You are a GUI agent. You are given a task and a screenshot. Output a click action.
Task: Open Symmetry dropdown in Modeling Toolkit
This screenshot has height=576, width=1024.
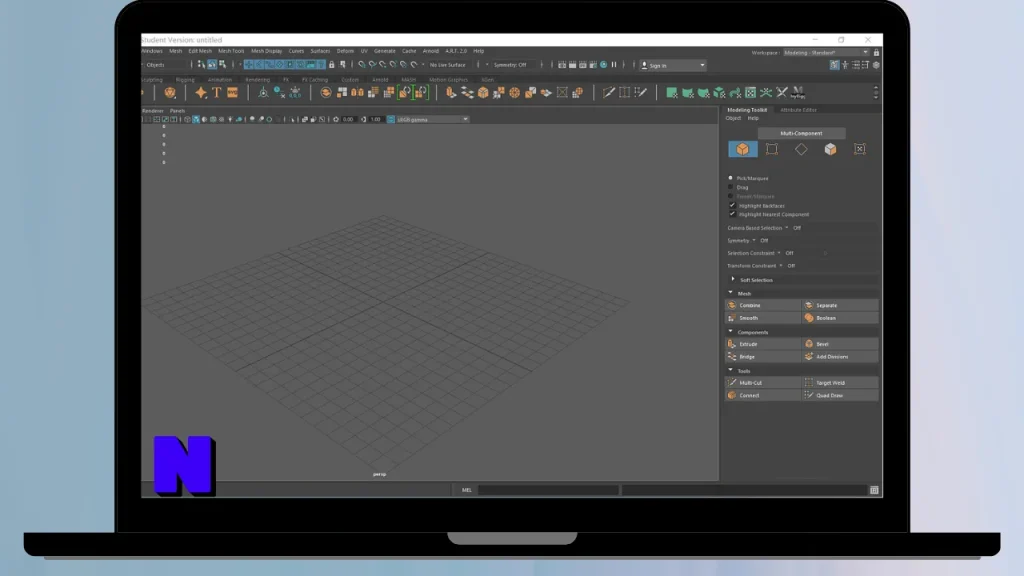click(x=754, y=240)
